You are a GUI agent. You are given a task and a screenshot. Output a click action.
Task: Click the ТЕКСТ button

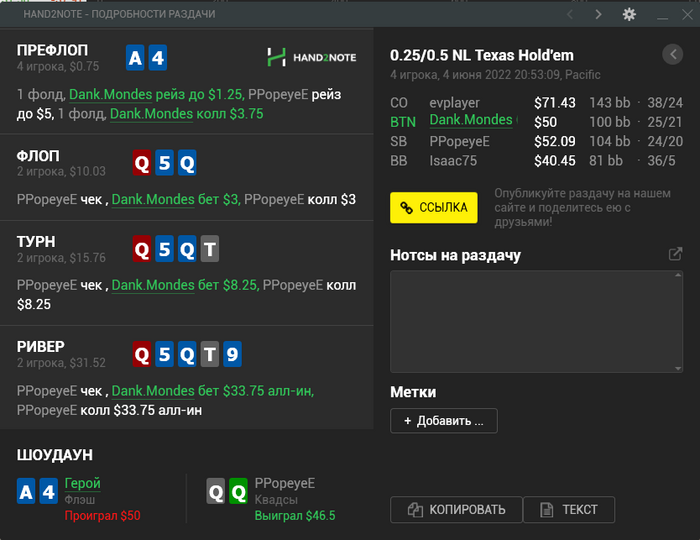569,509
